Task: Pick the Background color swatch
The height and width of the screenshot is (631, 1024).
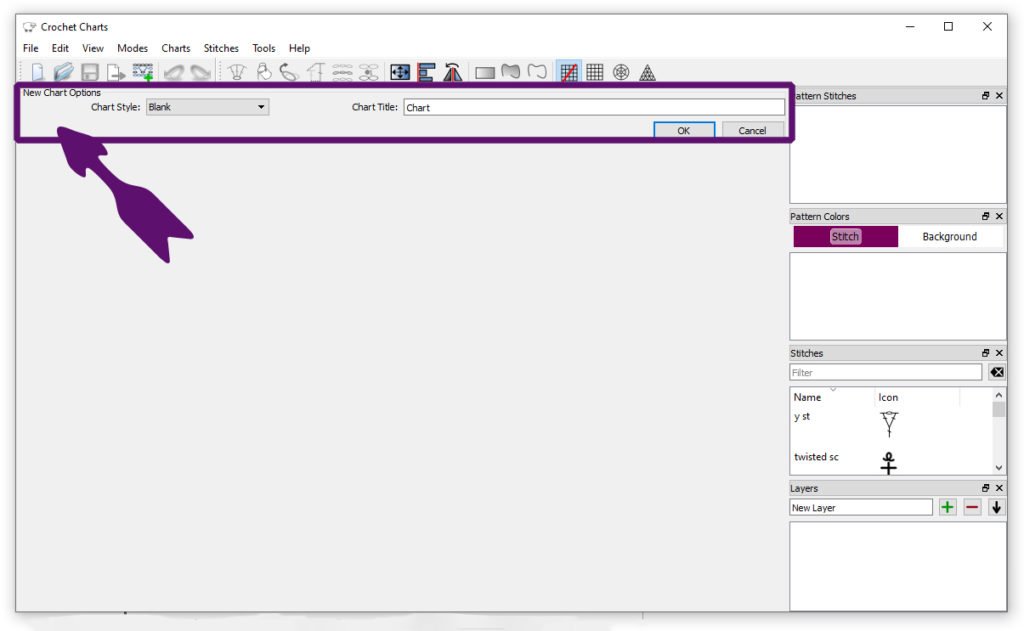Action: coord(950,236)
